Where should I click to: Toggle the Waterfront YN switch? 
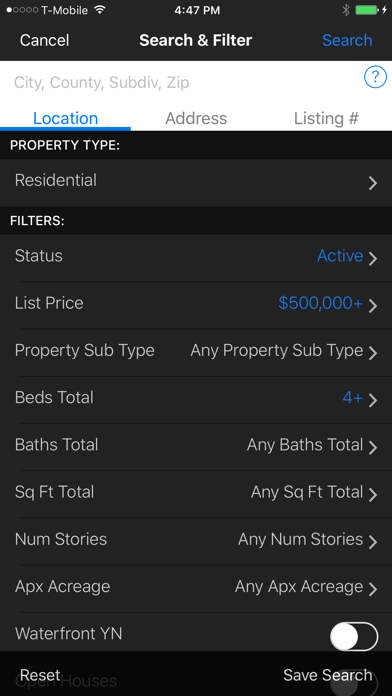click(x=354, y=637)
